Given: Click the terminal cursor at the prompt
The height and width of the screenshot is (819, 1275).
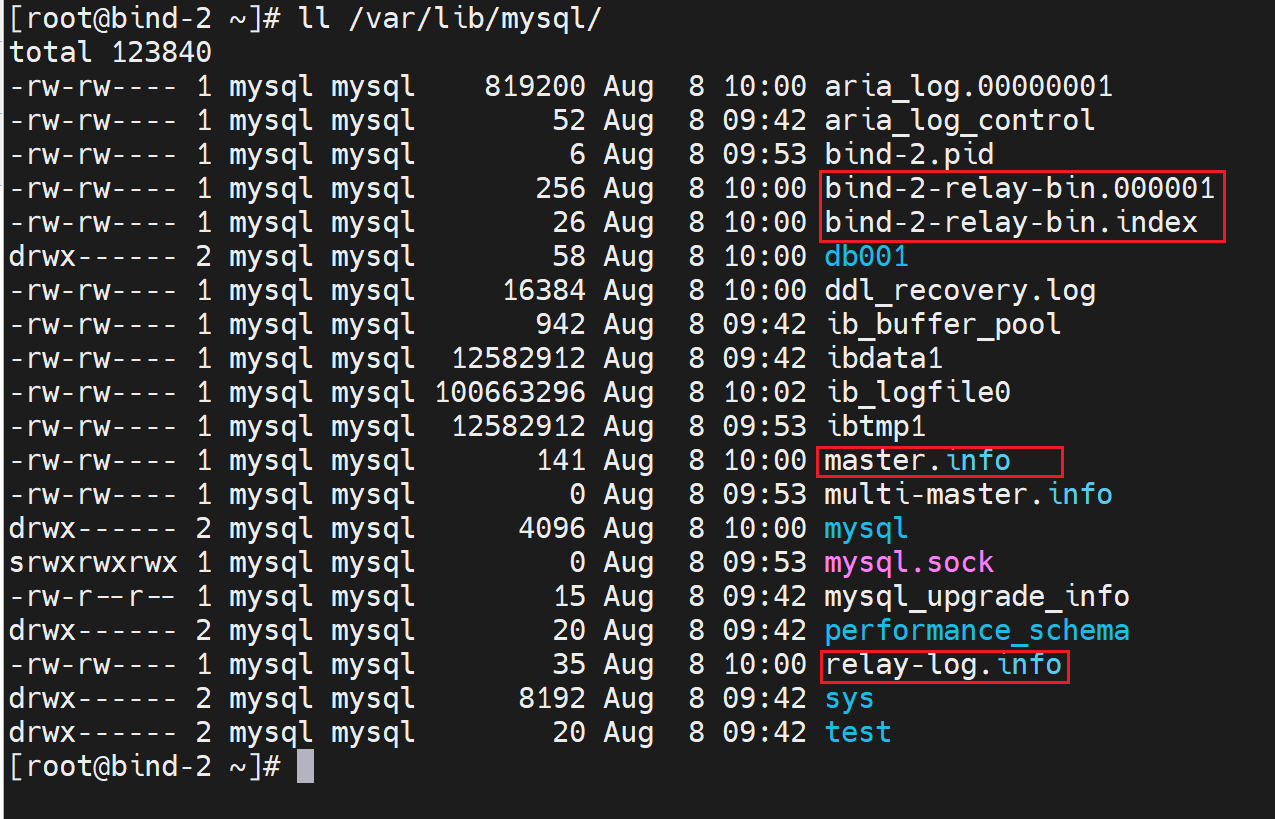Looking at the screenshot, I should [306, 767].
